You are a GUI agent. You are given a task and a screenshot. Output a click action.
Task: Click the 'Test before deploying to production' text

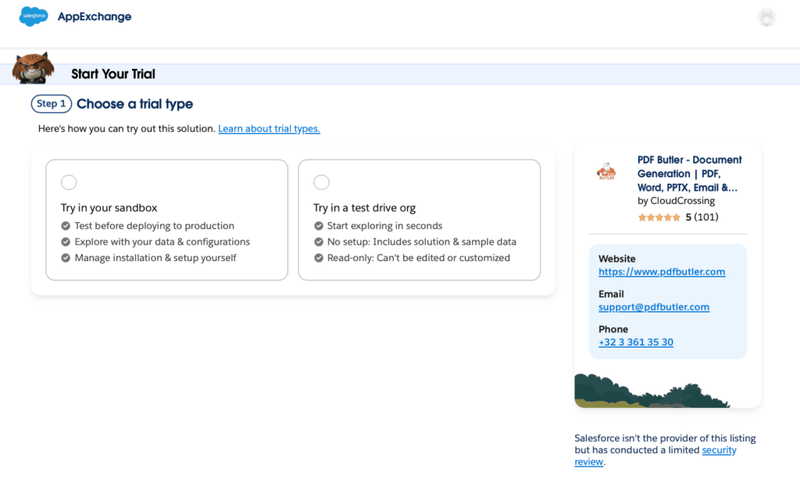(154, 225)
